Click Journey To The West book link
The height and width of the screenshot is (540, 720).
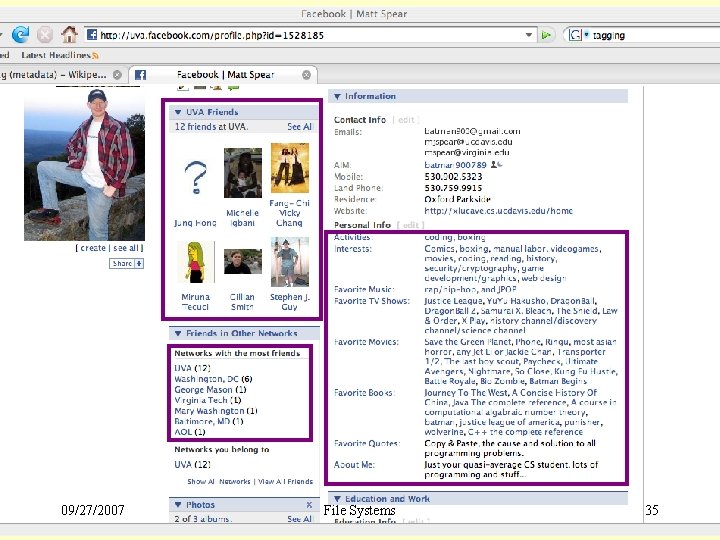(x=466, y=393)
